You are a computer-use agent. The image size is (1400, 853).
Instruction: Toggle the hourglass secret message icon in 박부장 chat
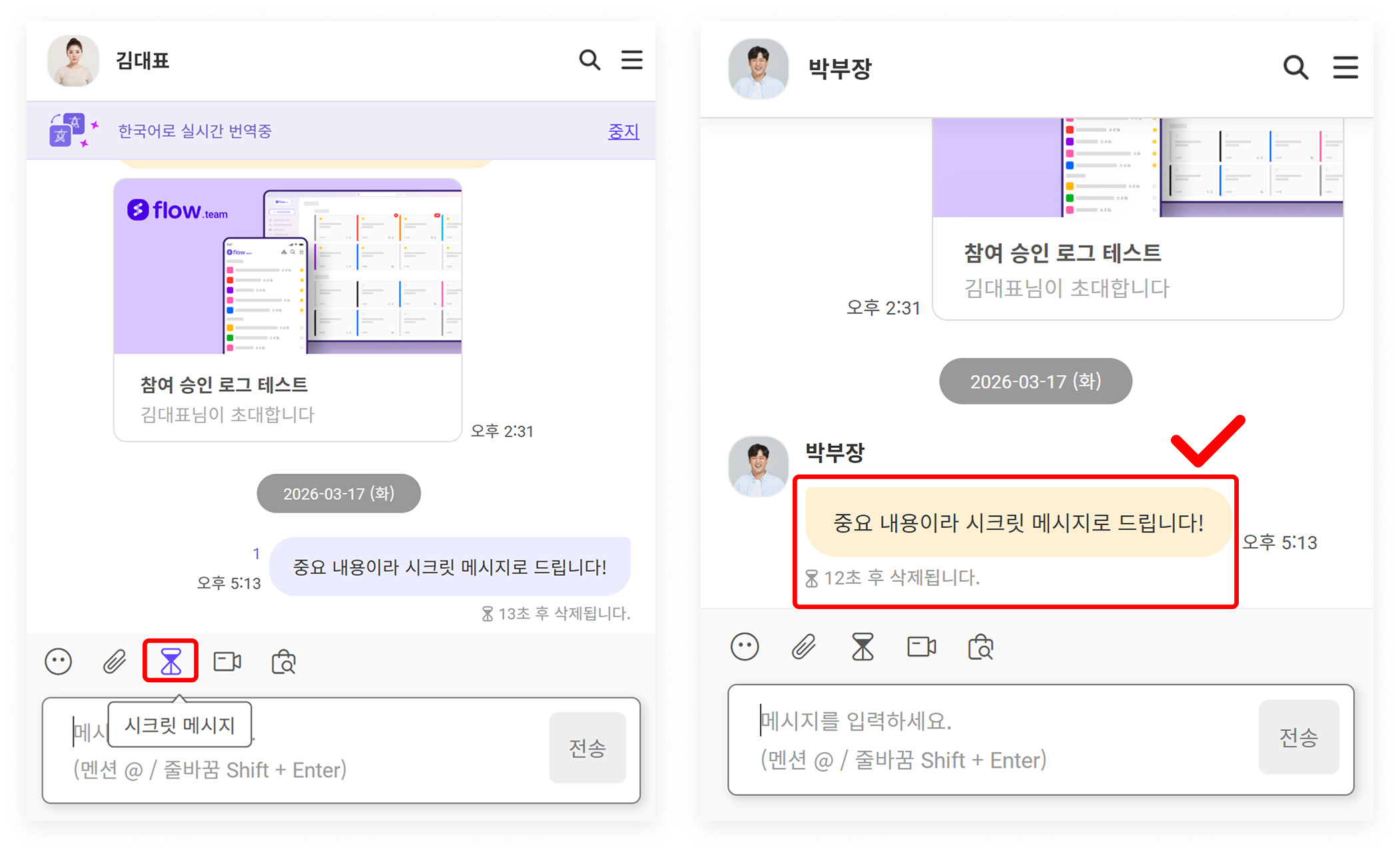pos(863,647)
